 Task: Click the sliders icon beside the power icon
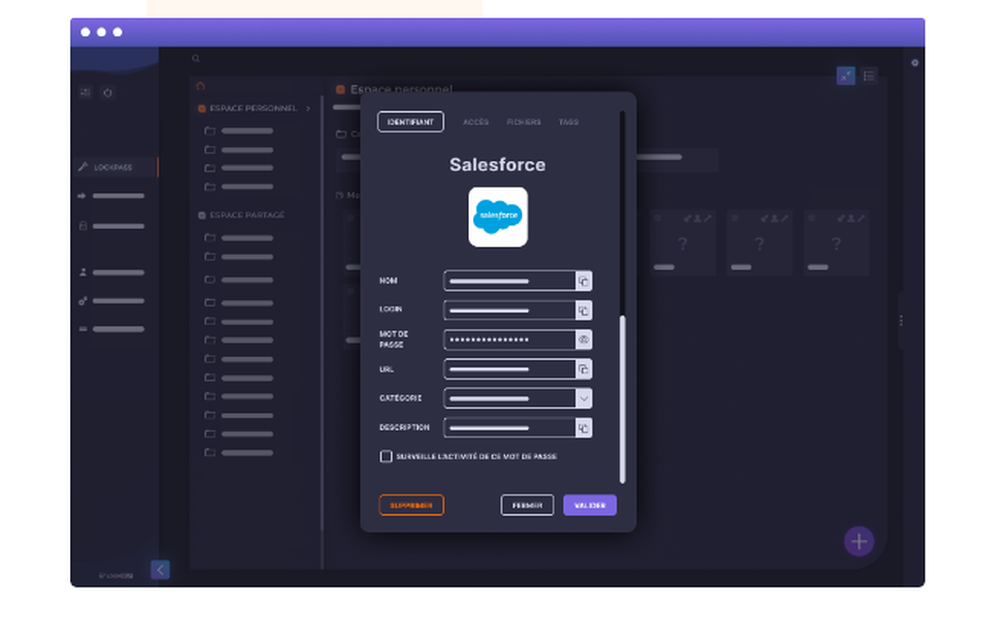[x=85, y=92]
